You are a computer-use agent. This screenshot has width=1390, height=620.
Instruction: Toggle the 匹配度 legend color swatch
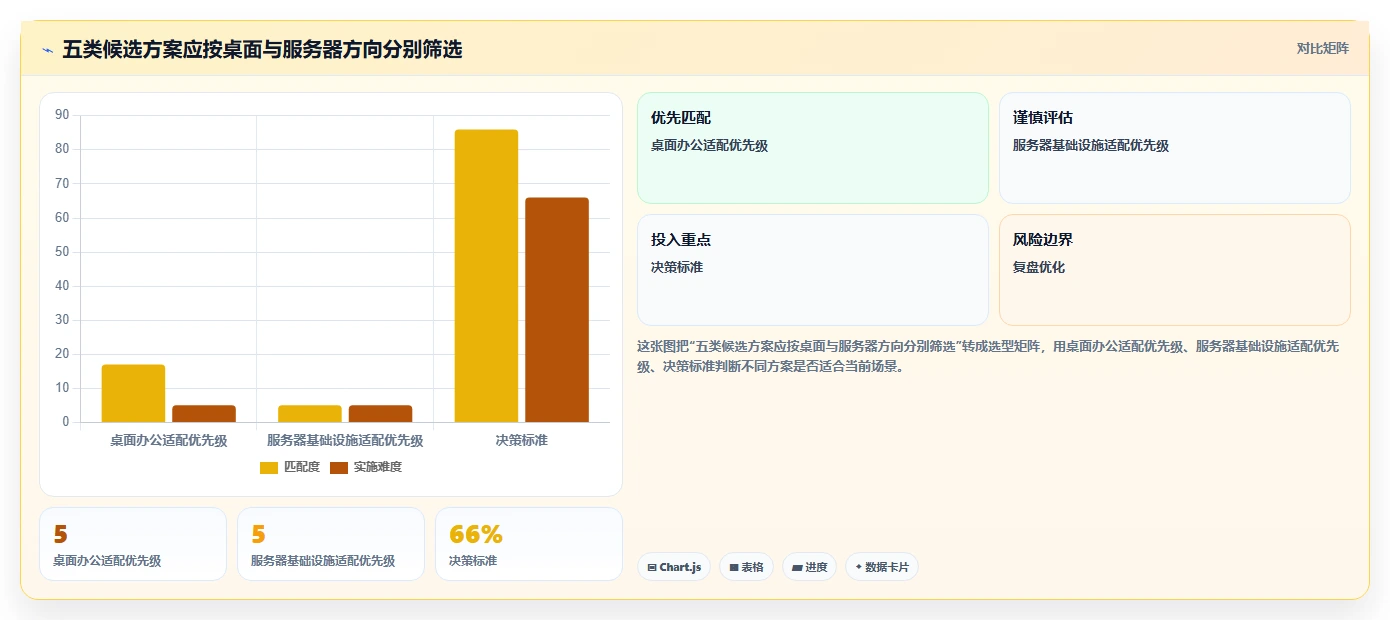[x=269, y=467]
